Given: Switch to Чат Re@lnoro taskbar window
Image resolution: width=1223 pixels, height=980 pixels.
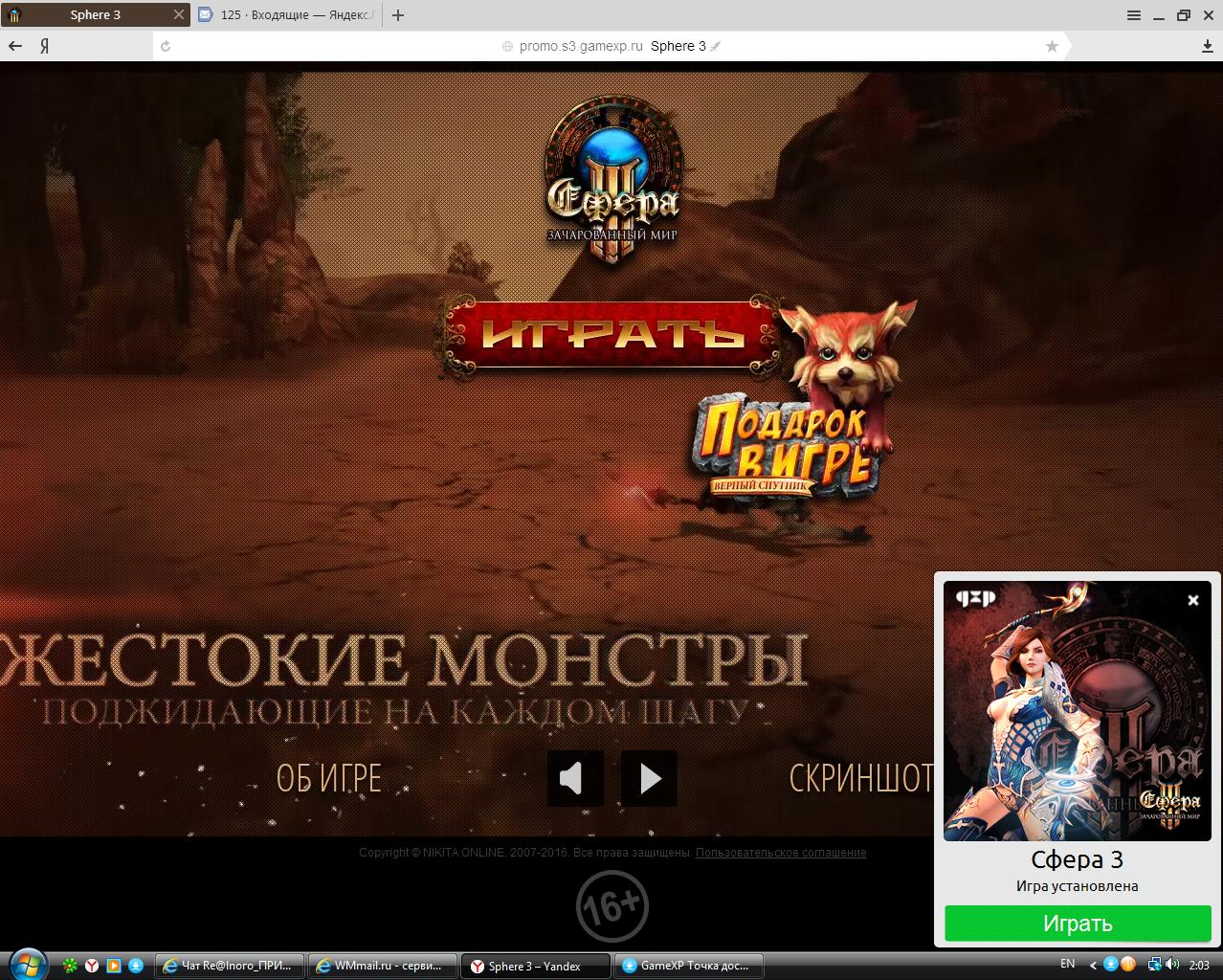Looking at the screenshot, I should tap(230, 966).
